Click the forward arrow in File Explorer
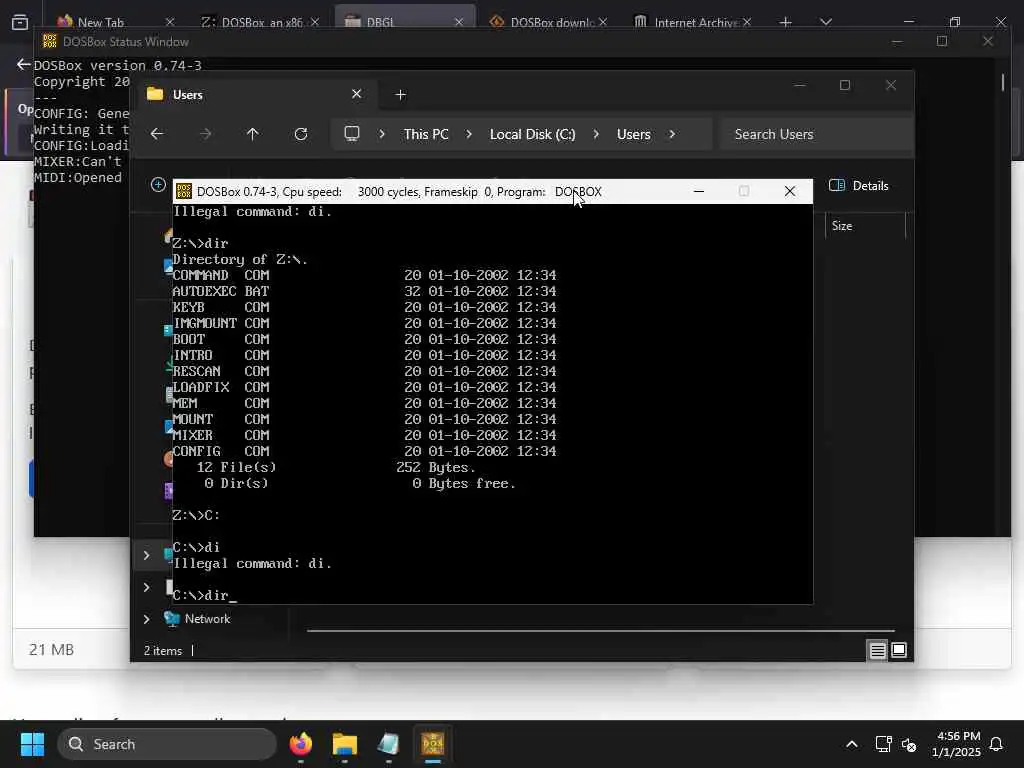 coord(206,134)
